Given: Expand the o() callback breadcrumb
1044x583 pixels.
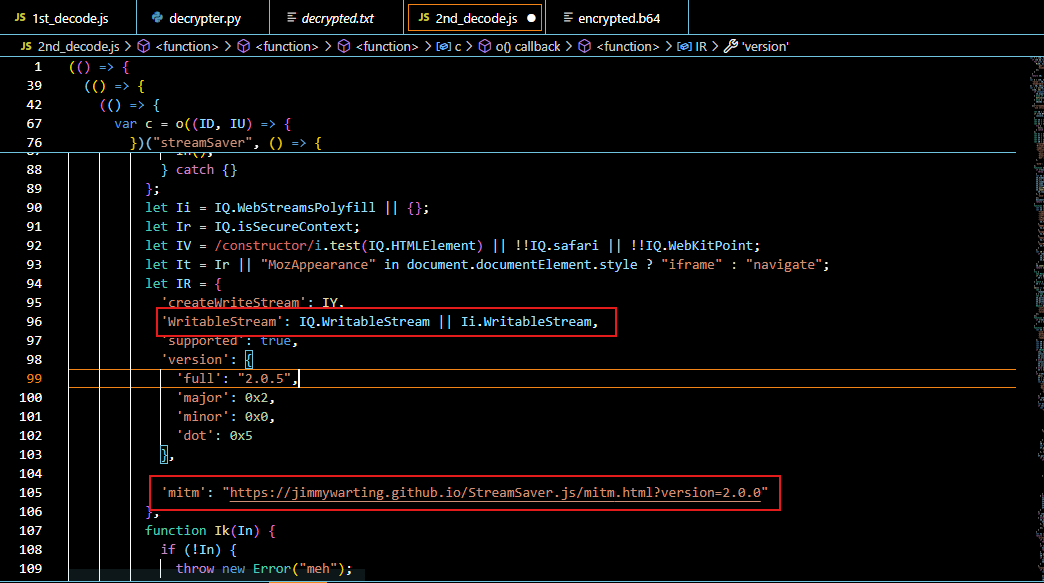Looking at the screenshot, I should click(x=527, y=46).
